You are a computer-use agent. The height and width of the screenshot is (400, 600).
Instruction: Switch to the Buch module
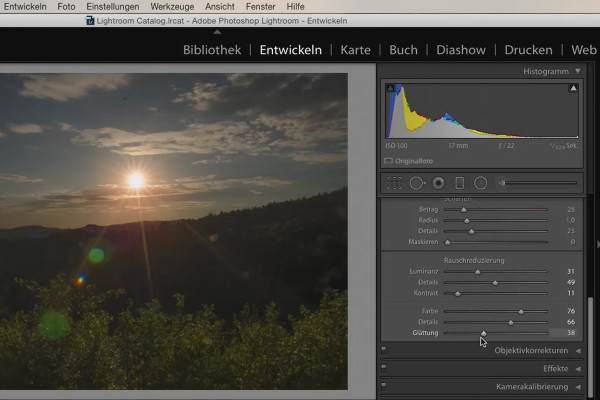pyautogui.click(x=403, y=50)
